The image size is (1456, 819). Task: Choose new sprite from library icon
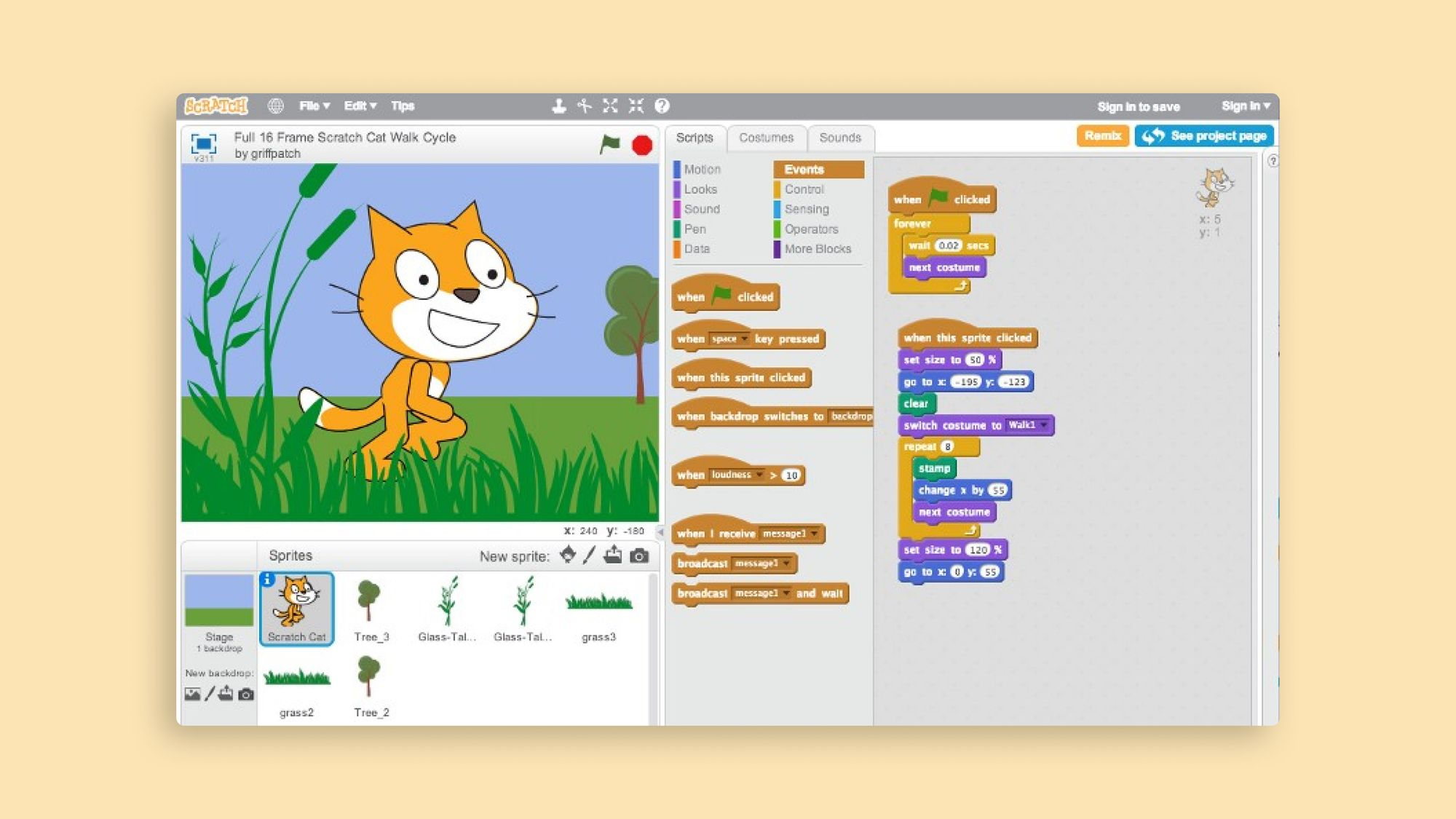pos(568,555)
